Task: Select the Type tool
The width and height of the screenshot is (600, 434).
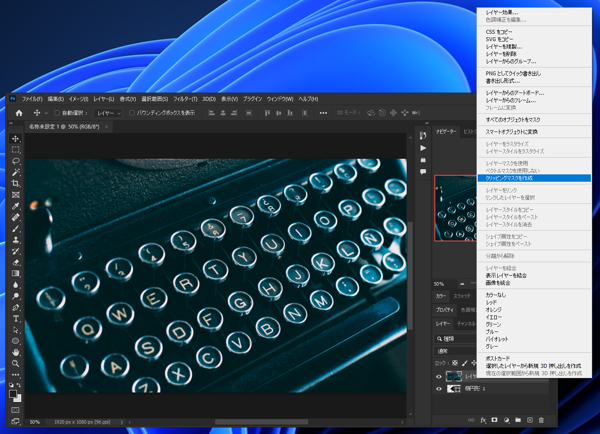Action: (x=16, y=318)
